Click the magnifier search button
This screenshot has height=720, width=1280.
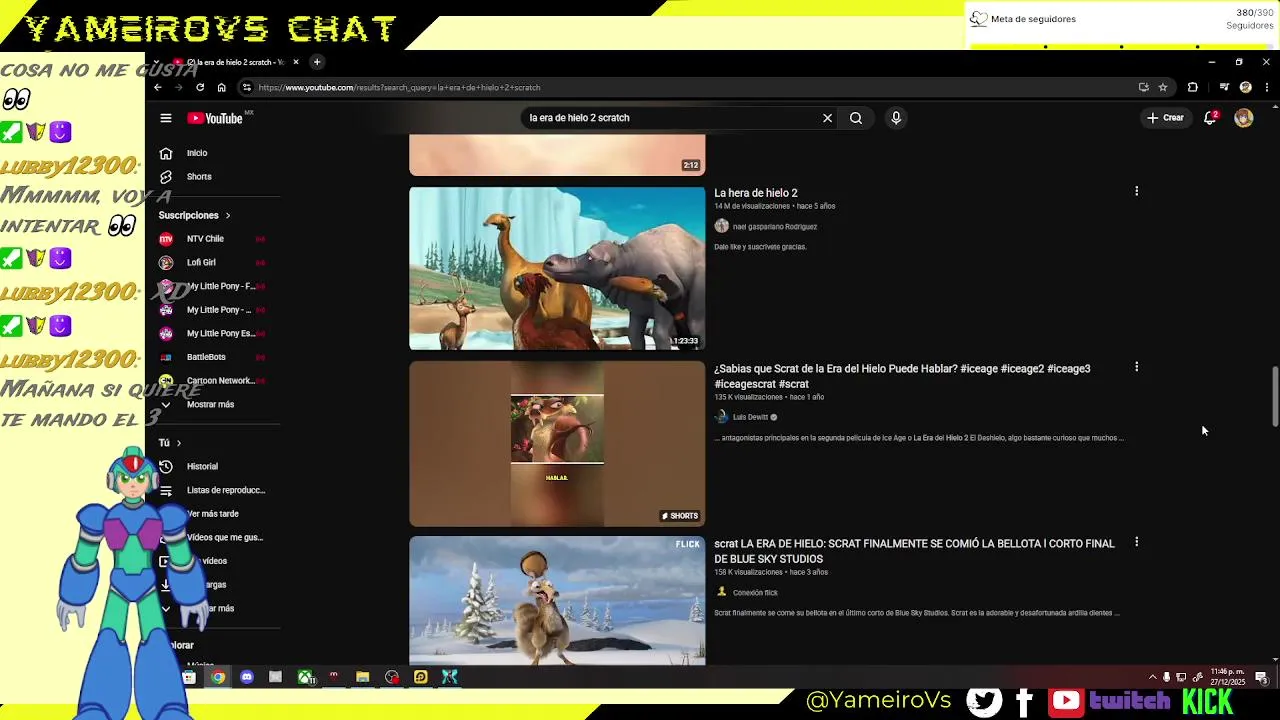pos(856,118)
